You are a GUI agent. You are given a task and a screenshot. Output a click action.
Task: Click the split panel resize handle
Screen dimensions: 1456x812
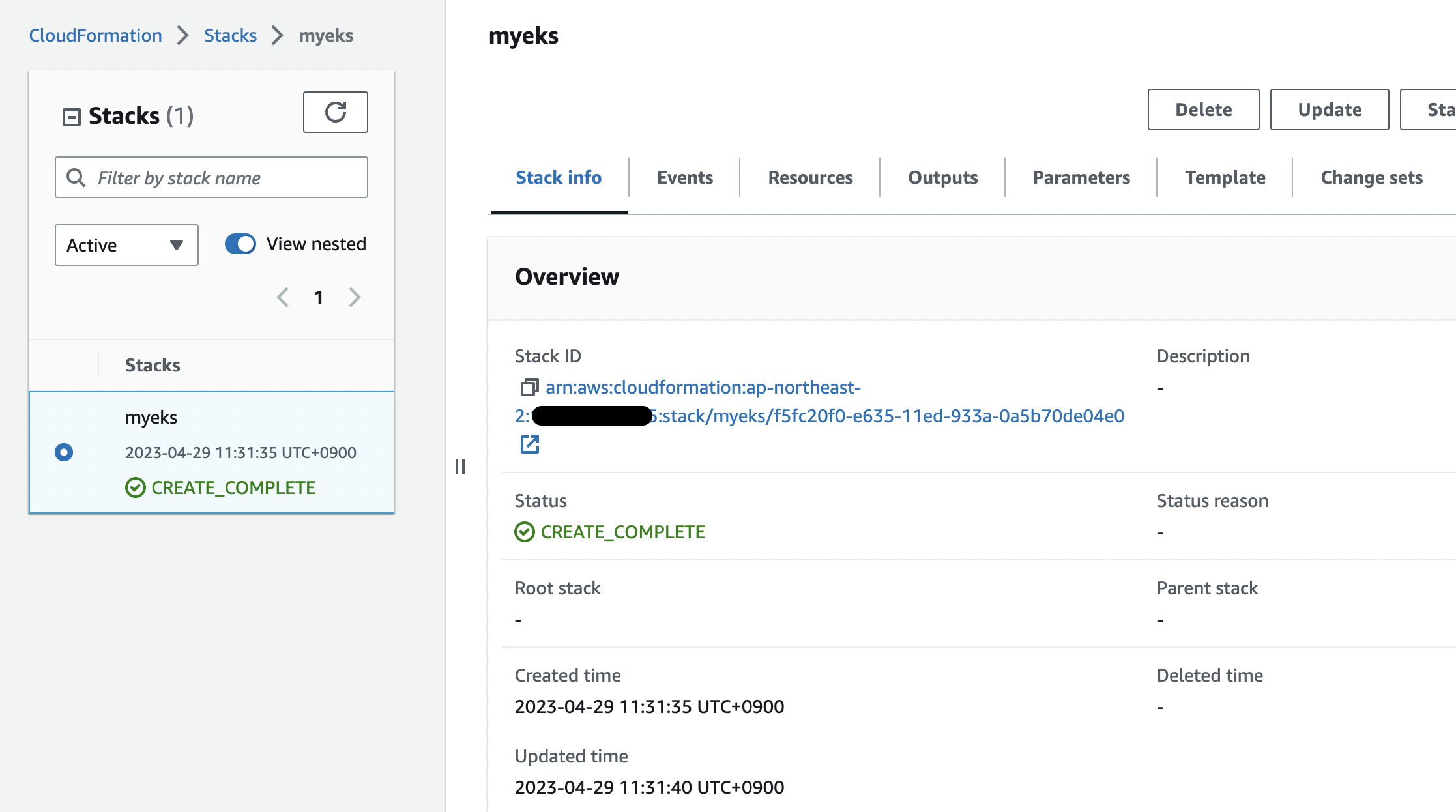(x=460, y=467)
